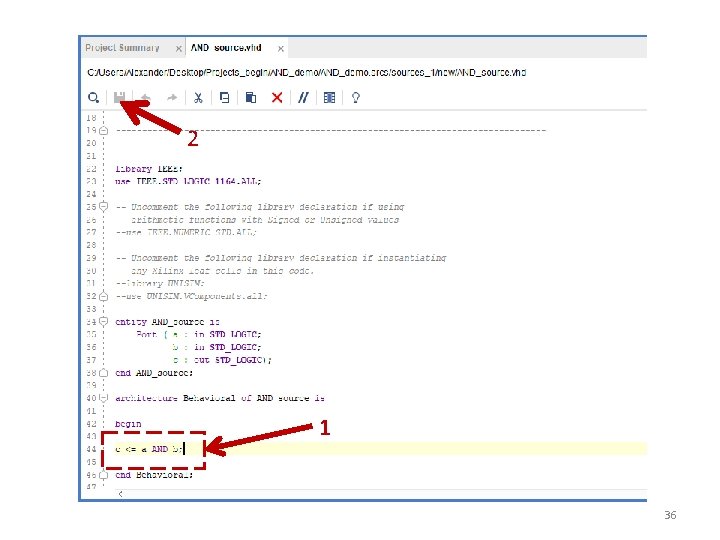Copy with the duplicate pages icon

click(224, 97)
